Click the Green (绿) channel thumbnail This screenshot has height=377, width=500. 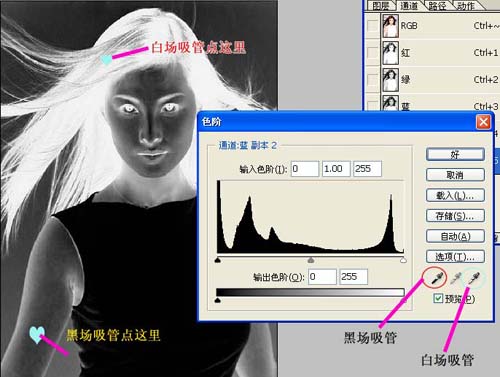pyautogui.click(x=390, y=80)
